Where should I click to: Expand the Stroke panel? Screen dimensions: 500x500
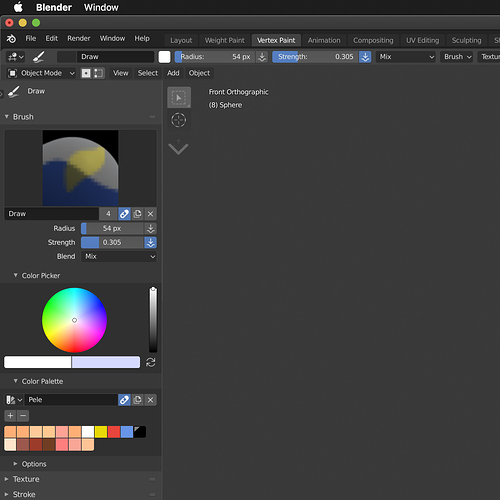point(6,494)
